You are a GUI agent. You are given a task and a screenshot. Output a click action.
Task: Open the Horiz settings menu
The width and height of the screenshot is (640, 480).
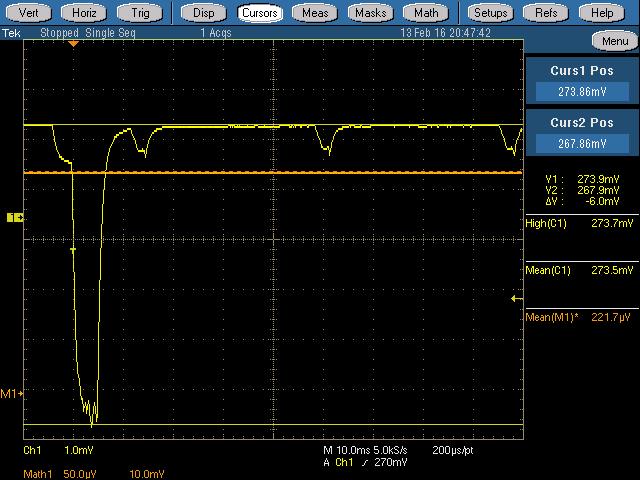(x=85, y=13)
